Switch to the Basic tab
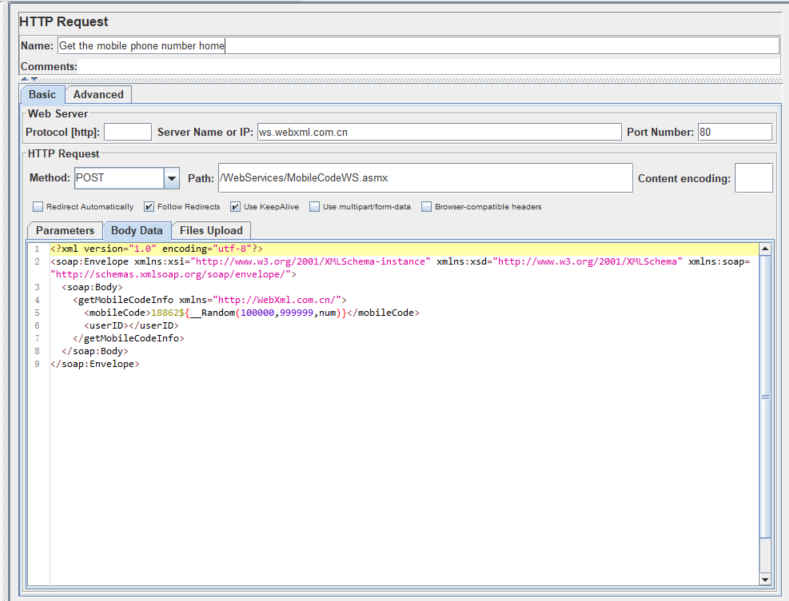This screenshot has width=789, height=601. click(42, 95)
